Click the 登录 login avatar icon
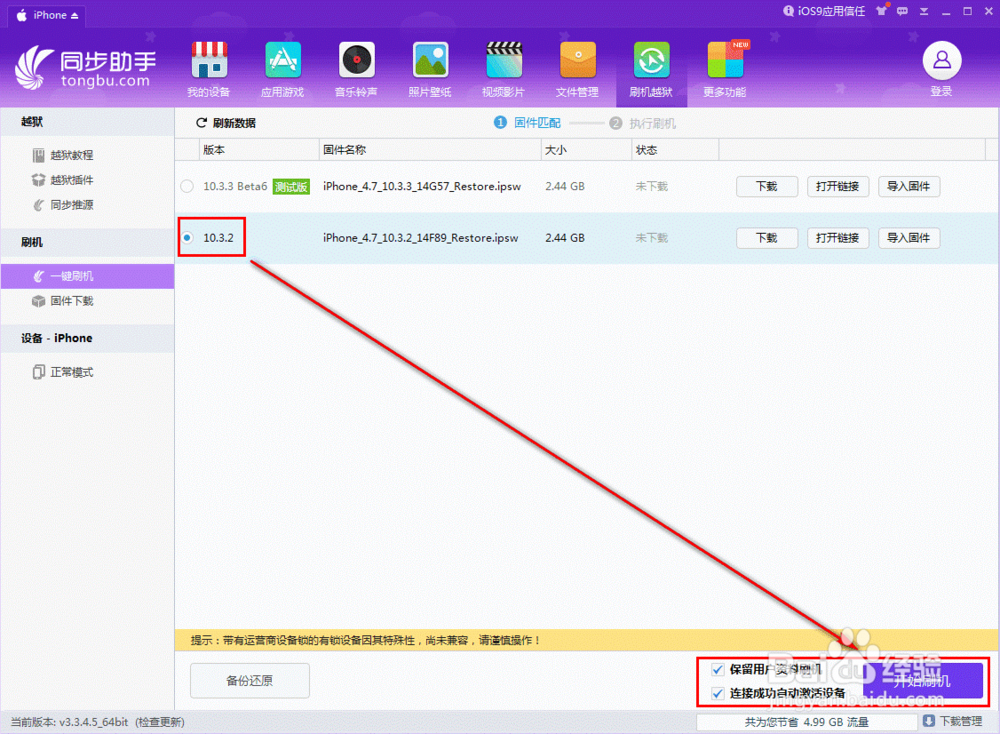This screenshot has width=1000, height=734. pos(942,61)
